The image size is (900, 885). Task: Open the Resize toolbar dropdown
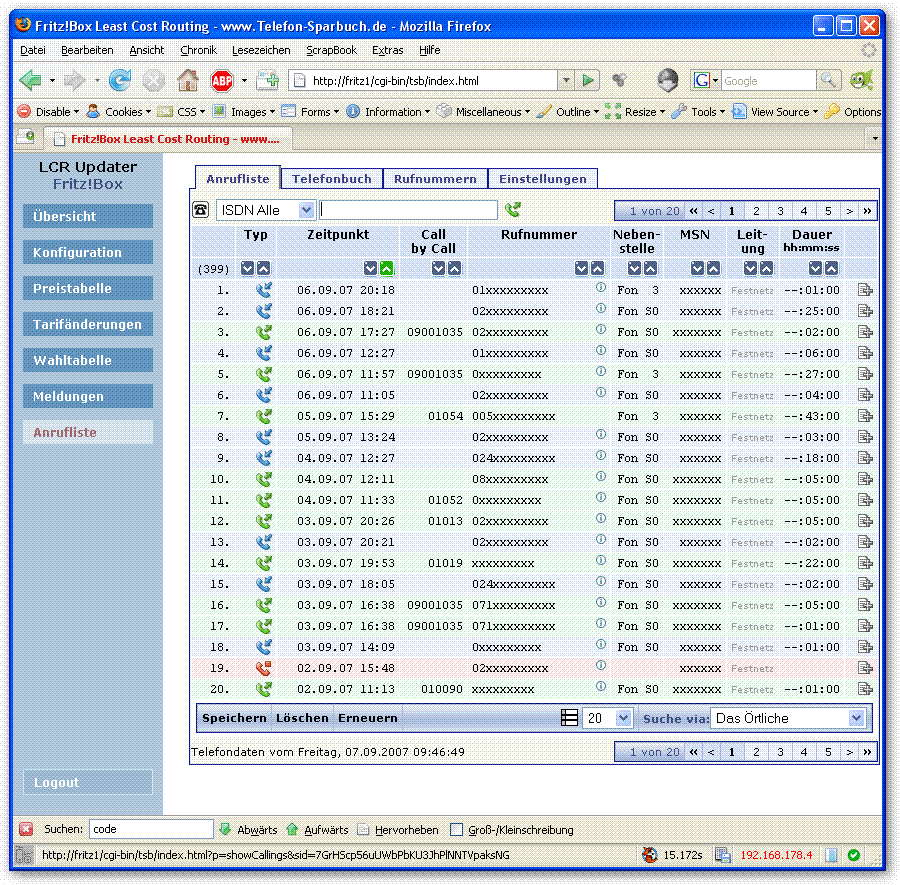(x=635, y=112)
